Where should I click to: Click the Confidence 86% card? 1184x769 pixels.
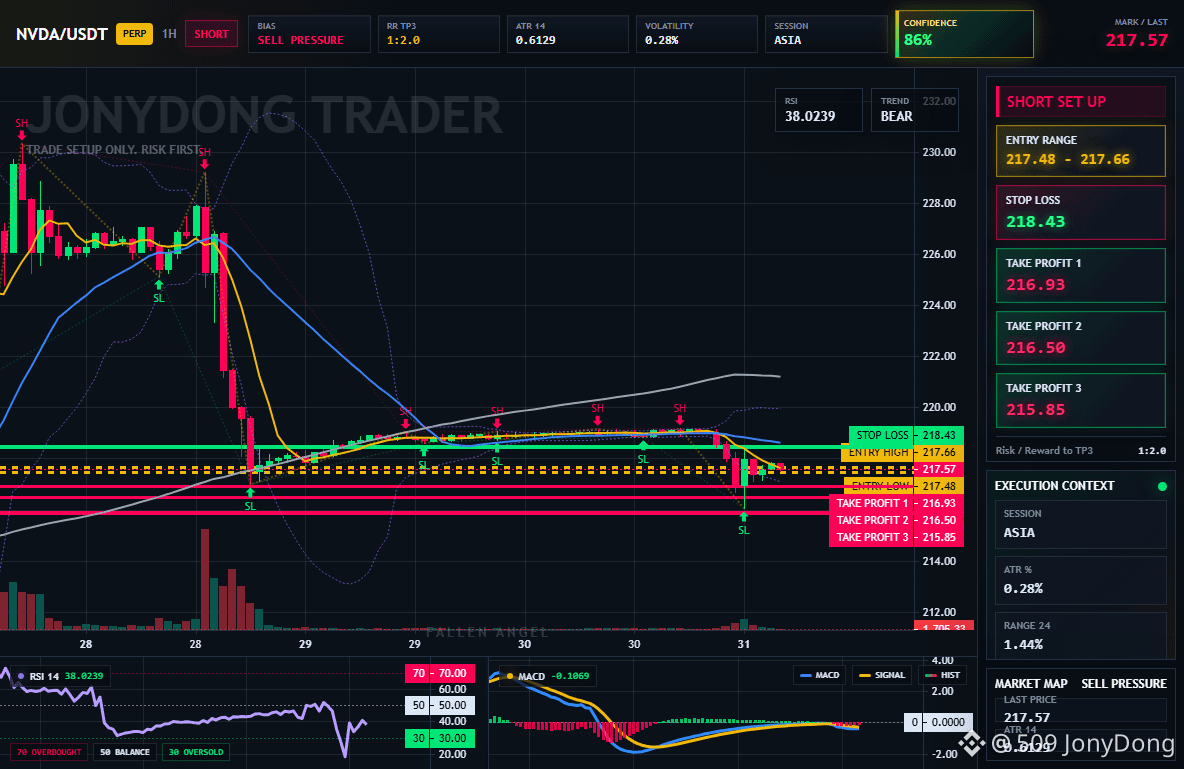point(964,34)
